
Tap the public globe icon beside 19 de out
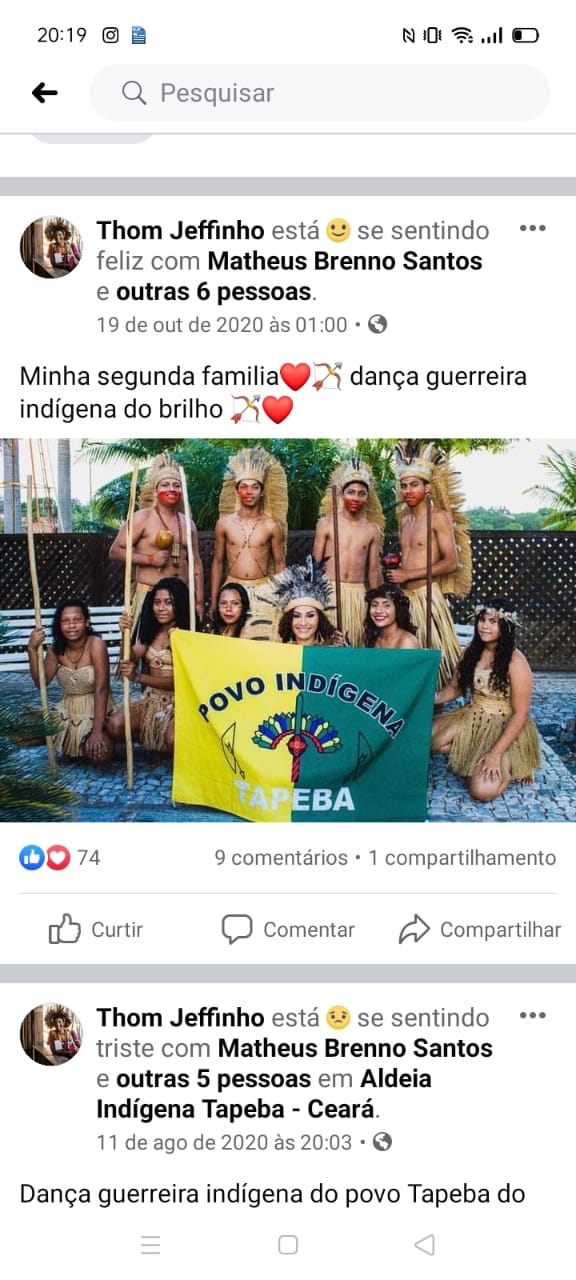pos(377,324)
